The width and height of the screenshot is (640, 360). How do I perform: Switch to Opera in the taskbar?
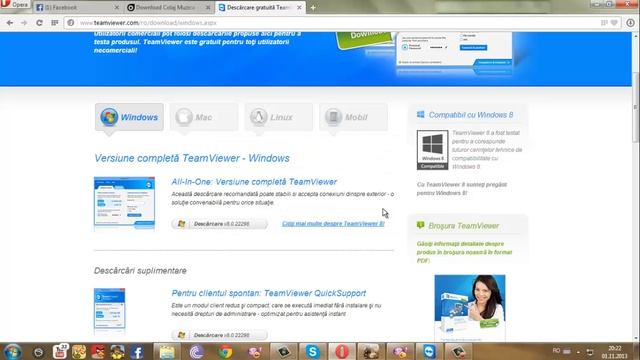click(342, 352)
